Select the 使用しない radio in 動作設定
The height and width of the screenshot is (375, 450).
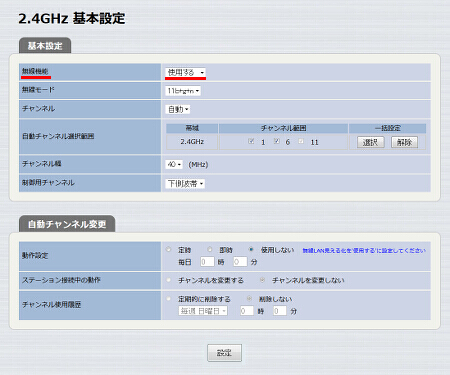click(251, 249)
